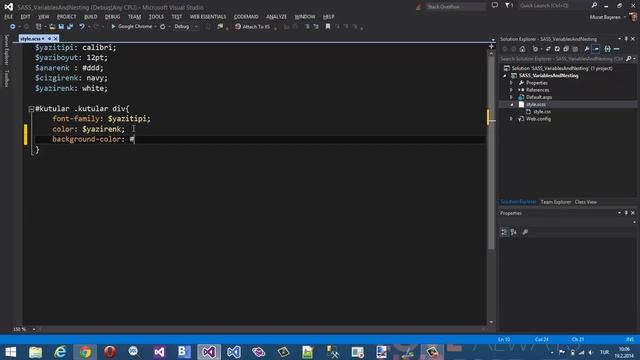Switch to the Team Explorer tab
The width and height of the screenshot is (640, 360).
(x=556, y=202)
